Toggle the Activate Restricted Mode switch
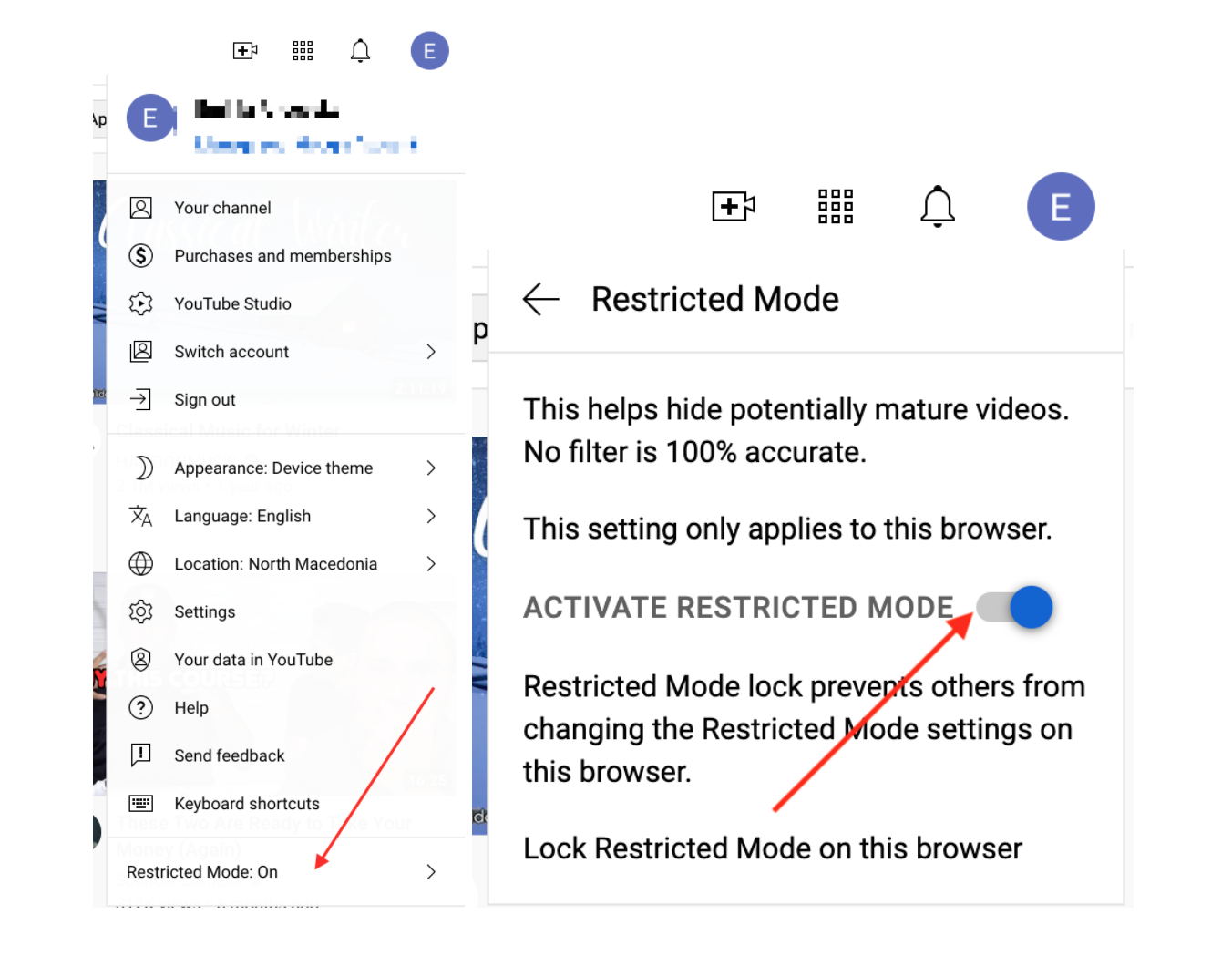The height and width of the screenshot is (966, 1232). coord(1014,607)
